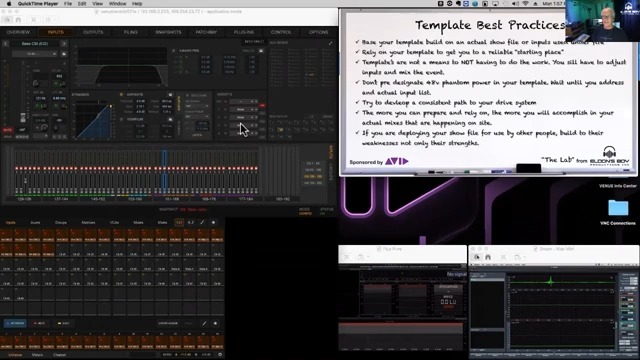Select the Universe view at bottom
The width and height of the screenshot is (640, 360).
(15, 355)
